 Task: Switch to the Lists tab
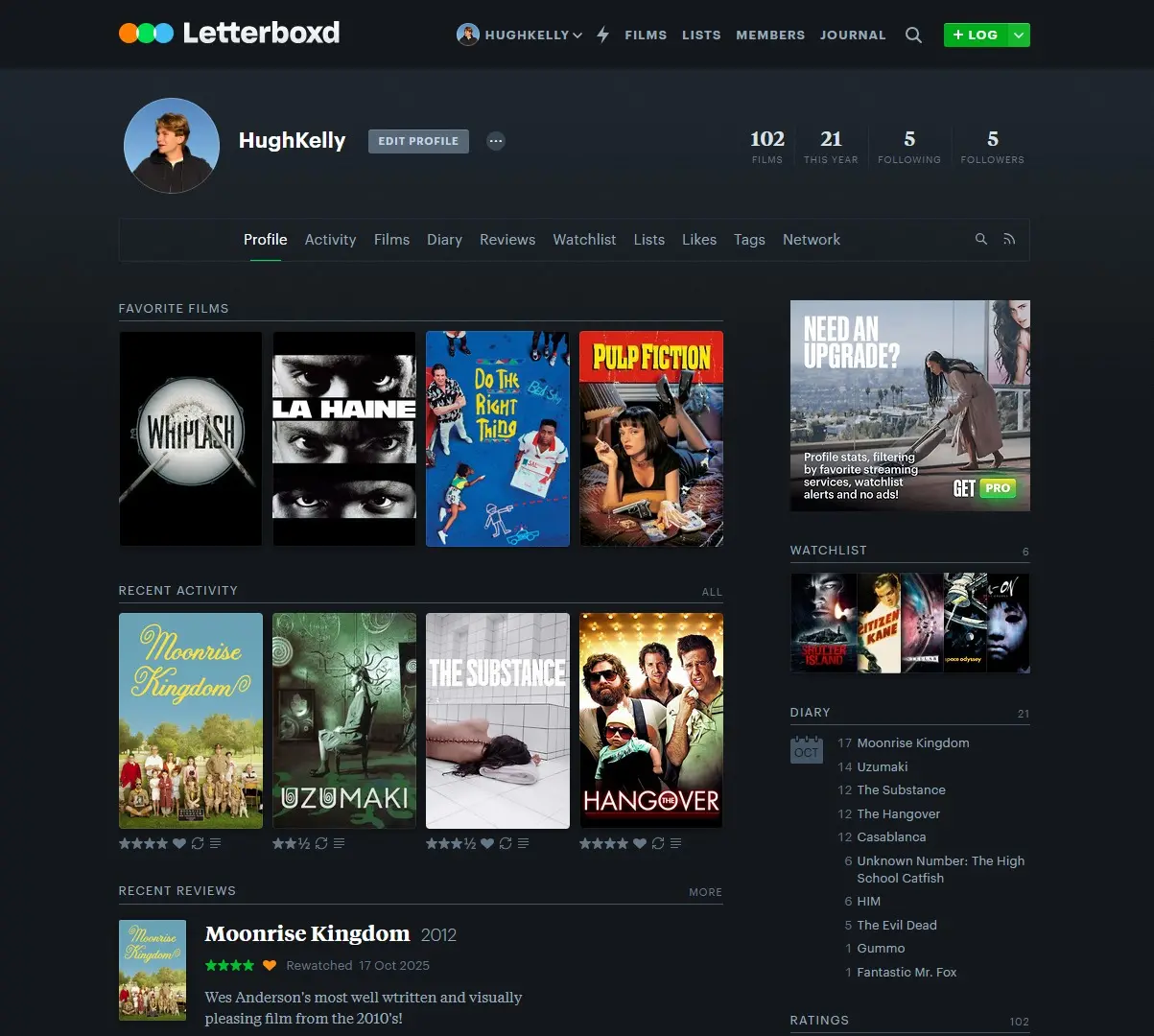pos(648,240)
